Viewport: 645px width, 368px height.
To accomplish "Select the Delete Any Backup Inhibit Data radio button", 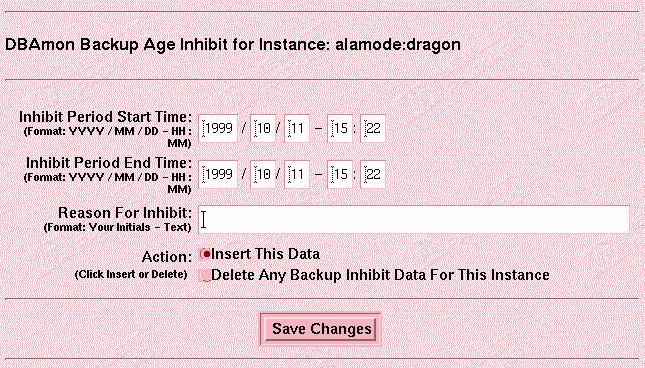I will (x=204, y=275).
